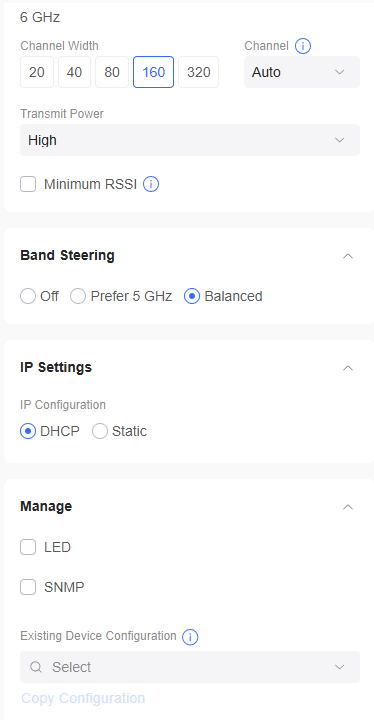
Task: Switch IP Configuration to Static
Action: click(100, 431)
